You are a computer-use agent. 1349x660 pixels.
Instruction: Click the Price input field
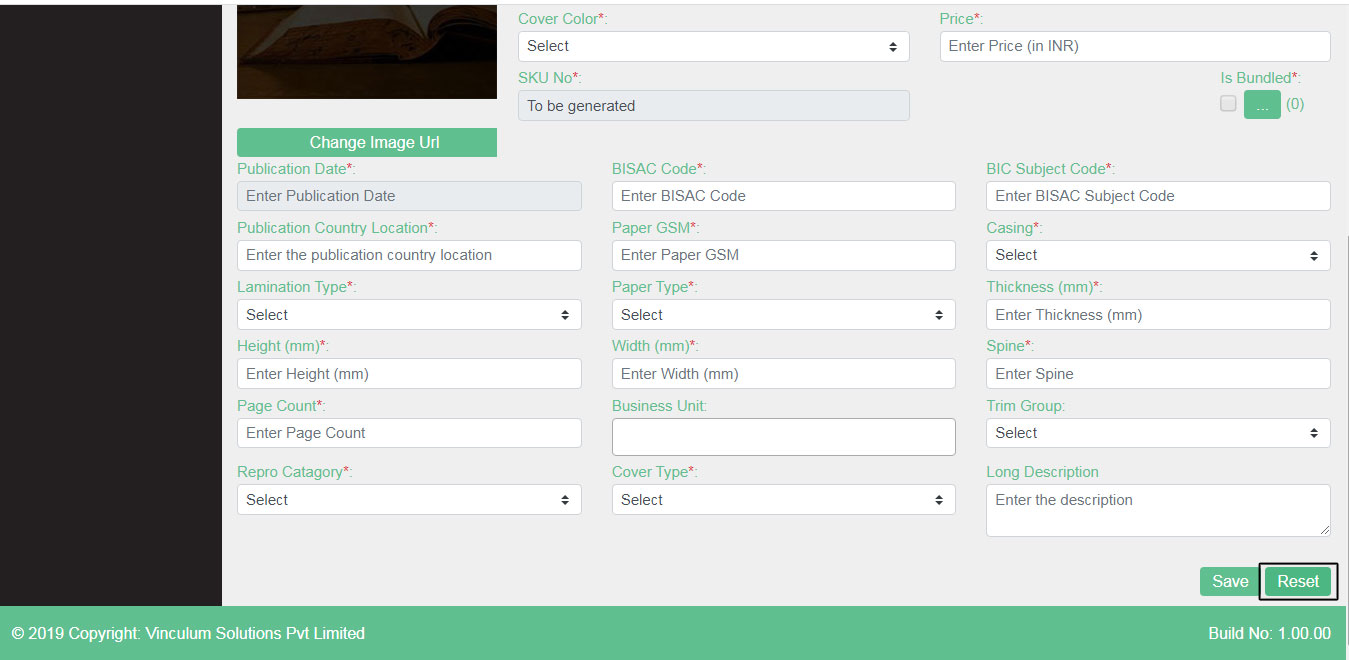pyautogui.click(x=1134, y=46)
